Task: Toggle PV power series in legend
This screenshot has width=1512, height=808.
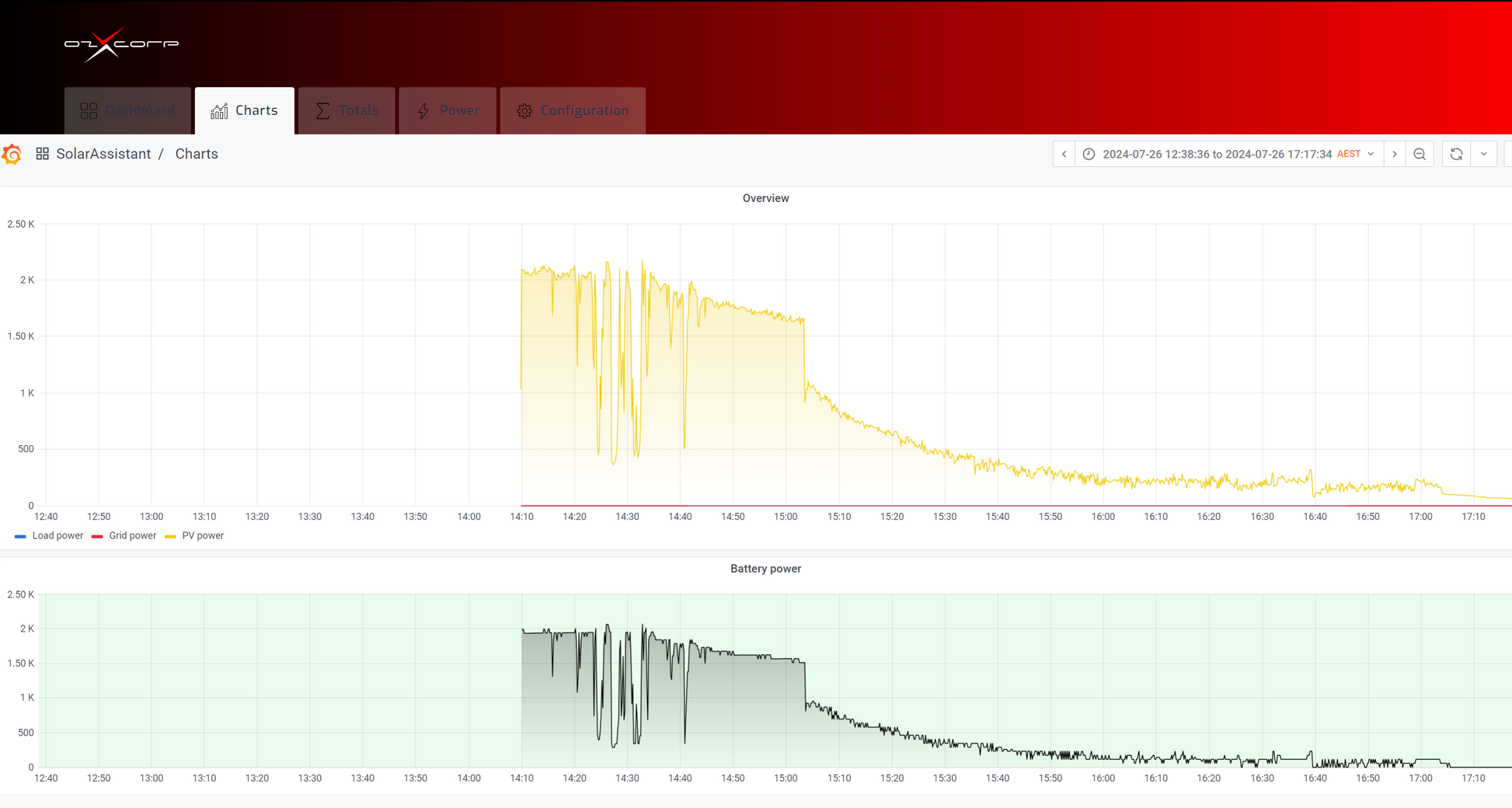Action: 194,536
